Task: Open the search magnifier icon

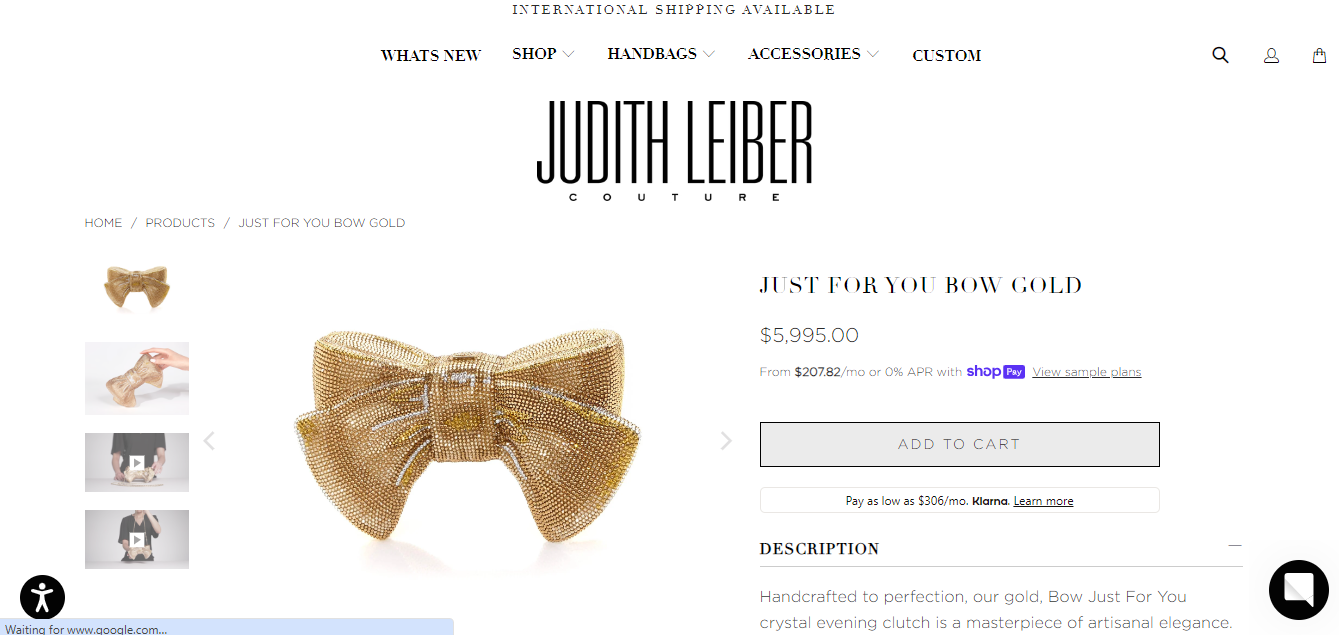Action: (1220, 55)
